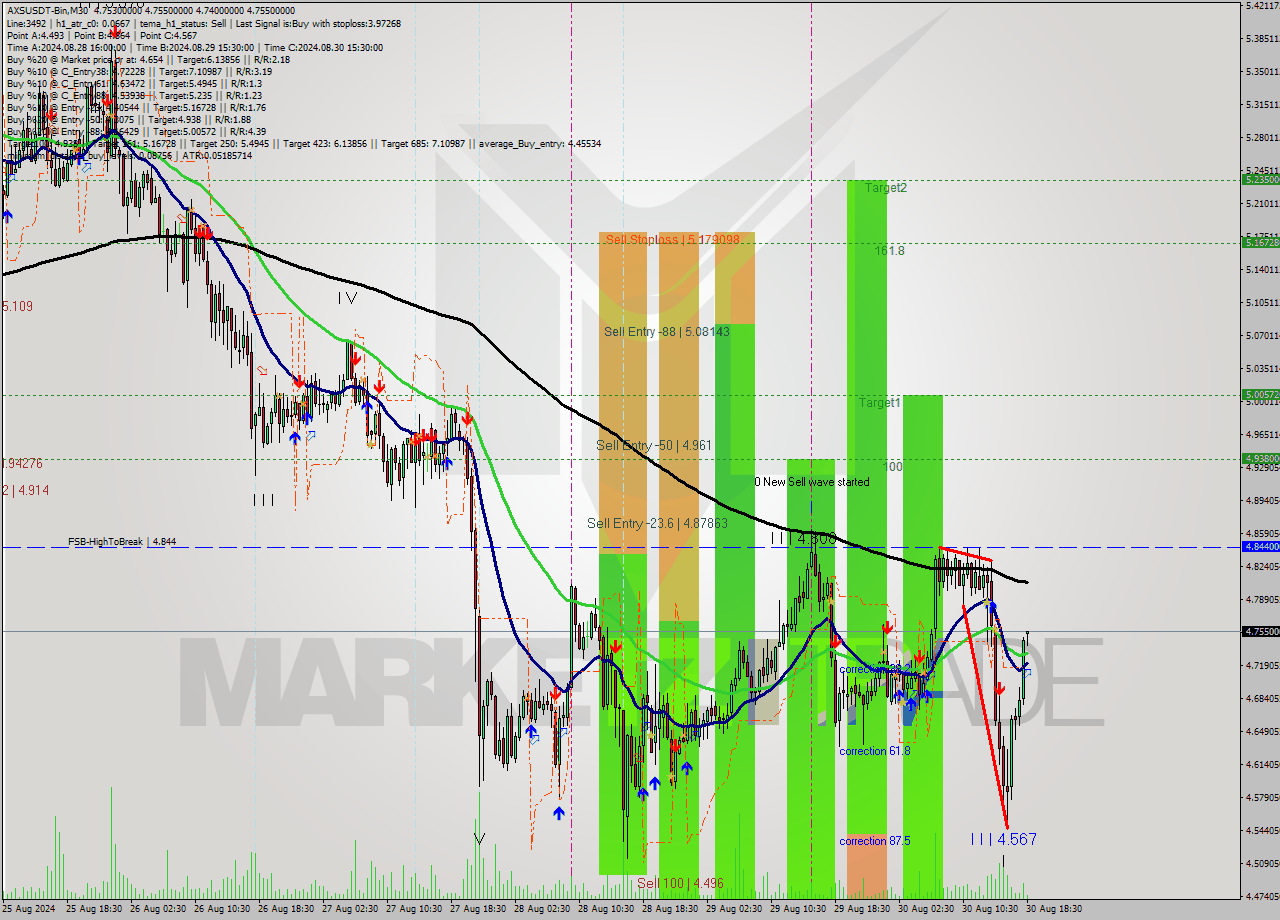The height and width of the screenshot is (920, 1280).
Task: Click the '27 Aug 02:30' time label
Action: click(350, 910)
